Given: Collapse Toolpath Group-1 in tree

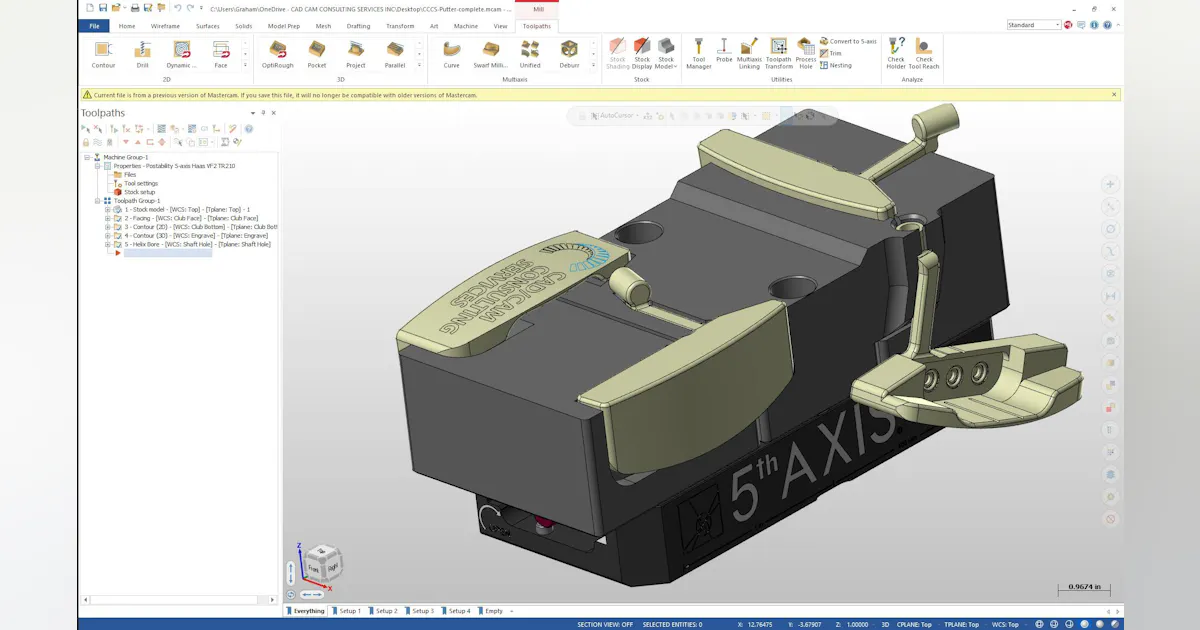Looking at the screenshot, I should (98, 201).
